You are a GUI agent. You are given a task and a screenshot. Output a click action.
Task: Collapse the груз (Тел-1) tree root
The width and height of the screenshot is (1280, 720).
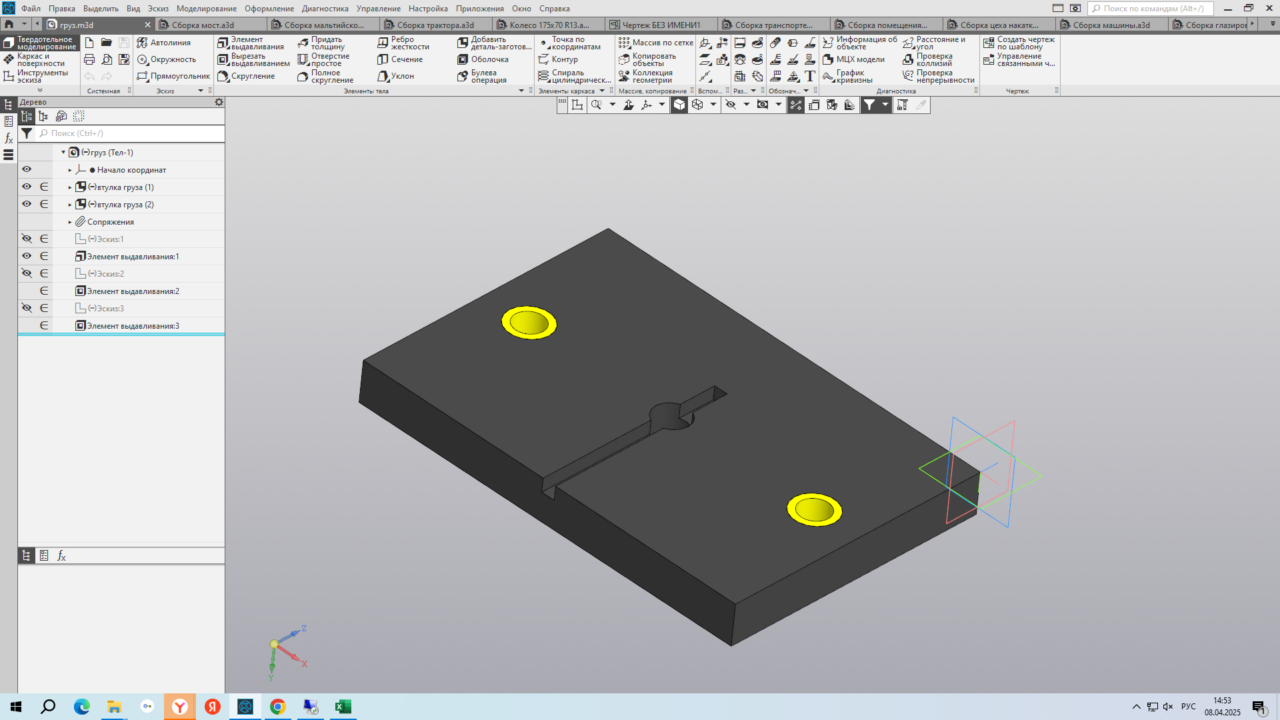pyautogui.click(x=63, y=152)
